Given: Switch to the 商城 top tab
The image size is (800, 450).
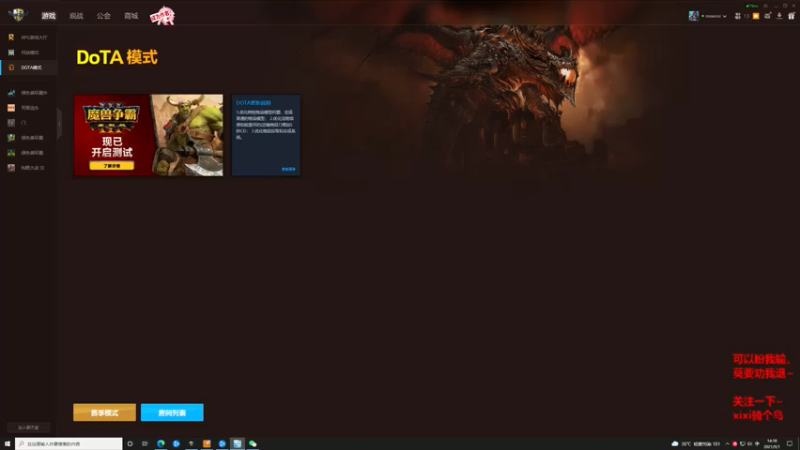Looking at the screenshot, I should 131,16.
